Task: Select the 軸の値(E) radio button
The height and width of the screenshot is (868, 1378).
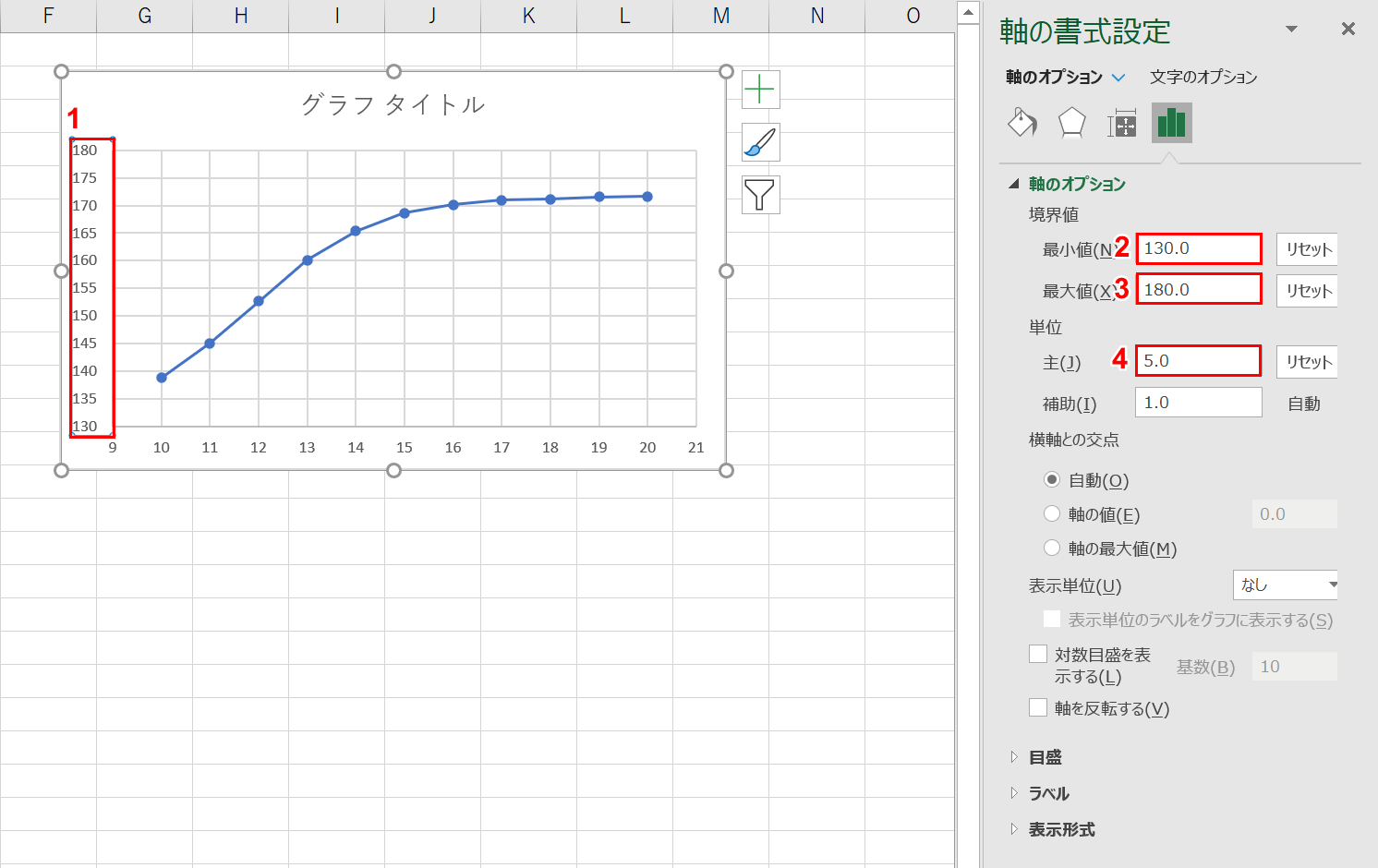Action: pos(1052,514)
